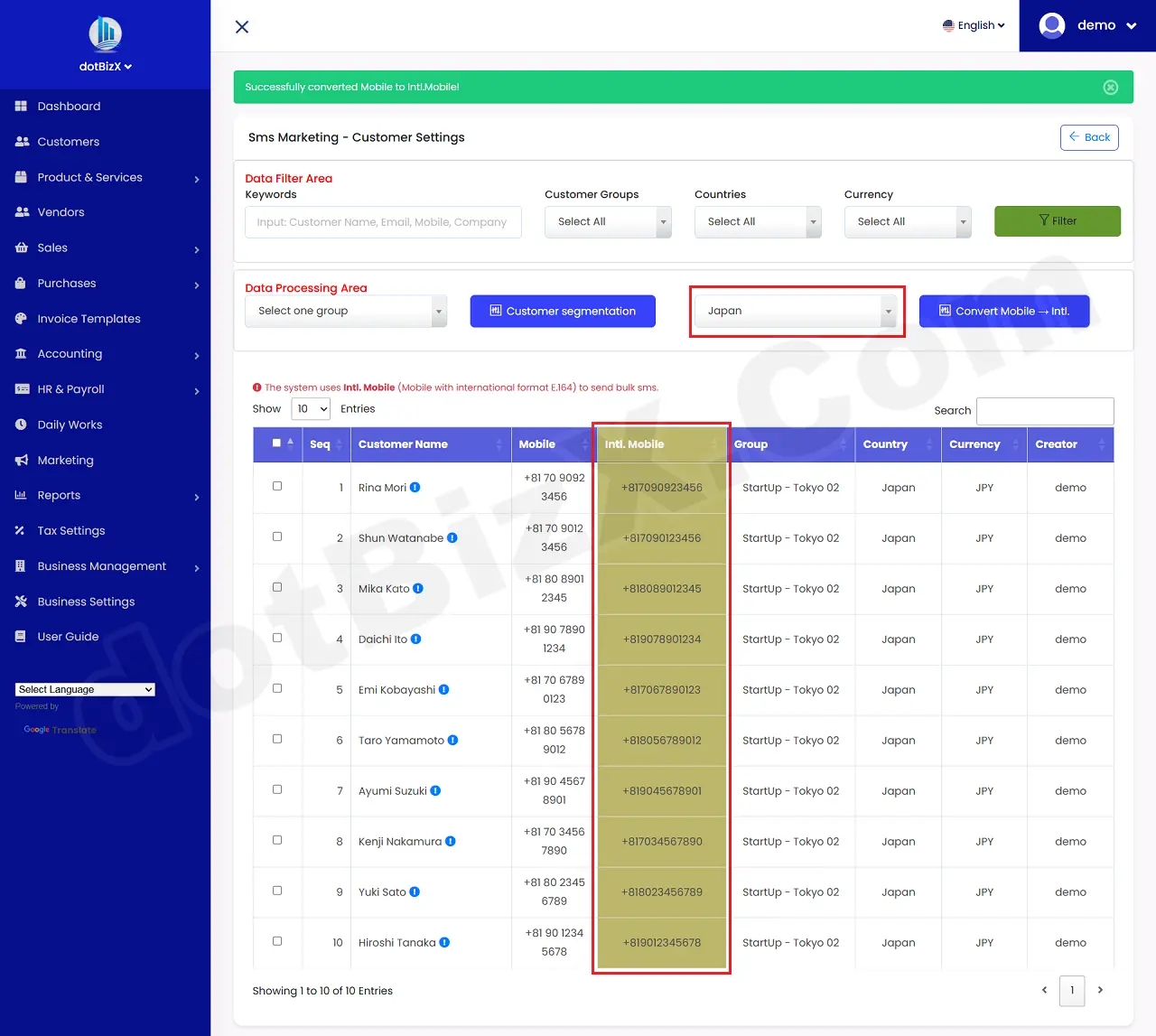Expand the Customer Groups Select All dropdown

(x=607, y=222)
